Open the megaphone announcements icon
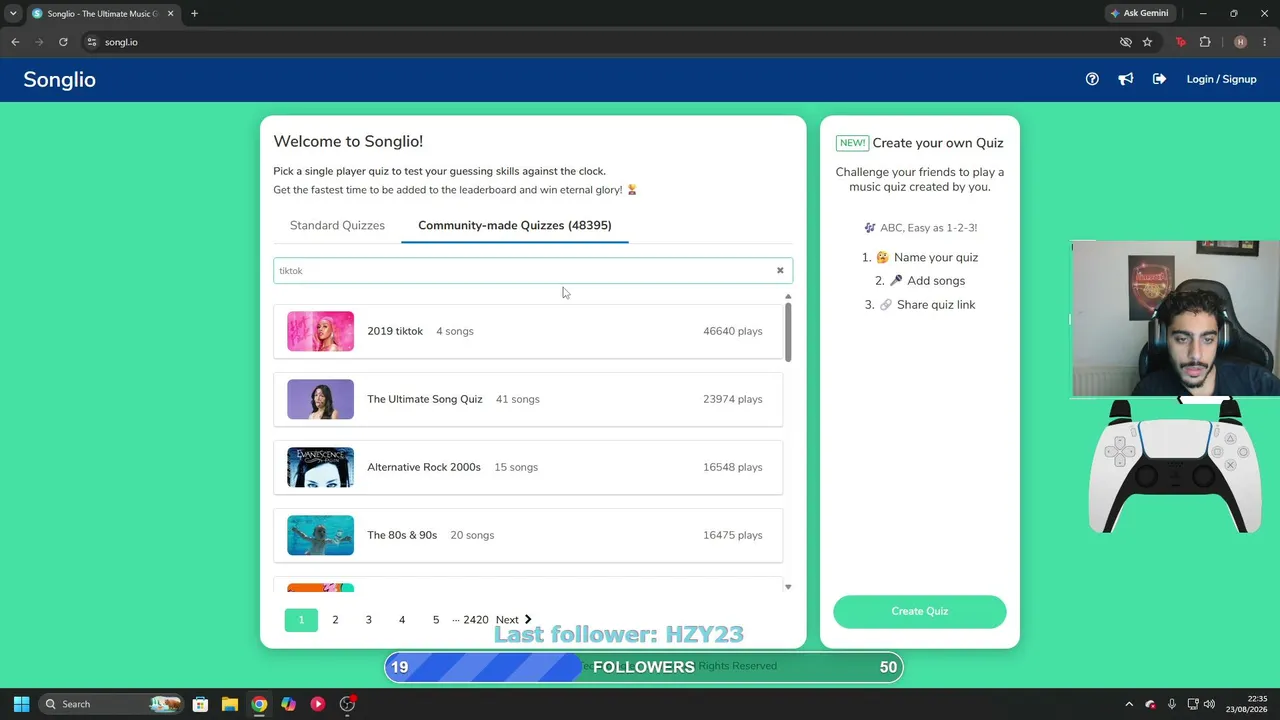This screenshot has width=1280, height=720. tap(1126, 79)
